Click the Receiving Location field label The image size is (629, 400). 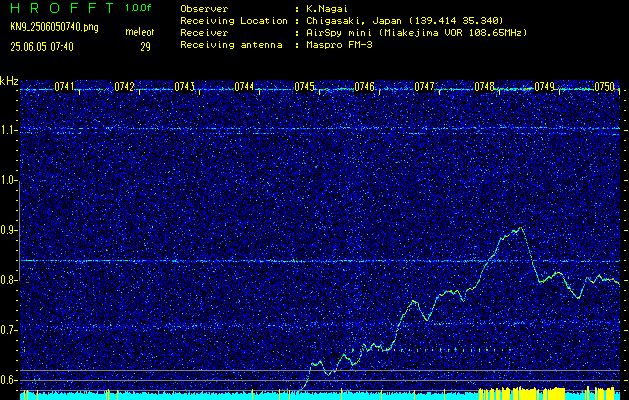click(x=234, y=21)
